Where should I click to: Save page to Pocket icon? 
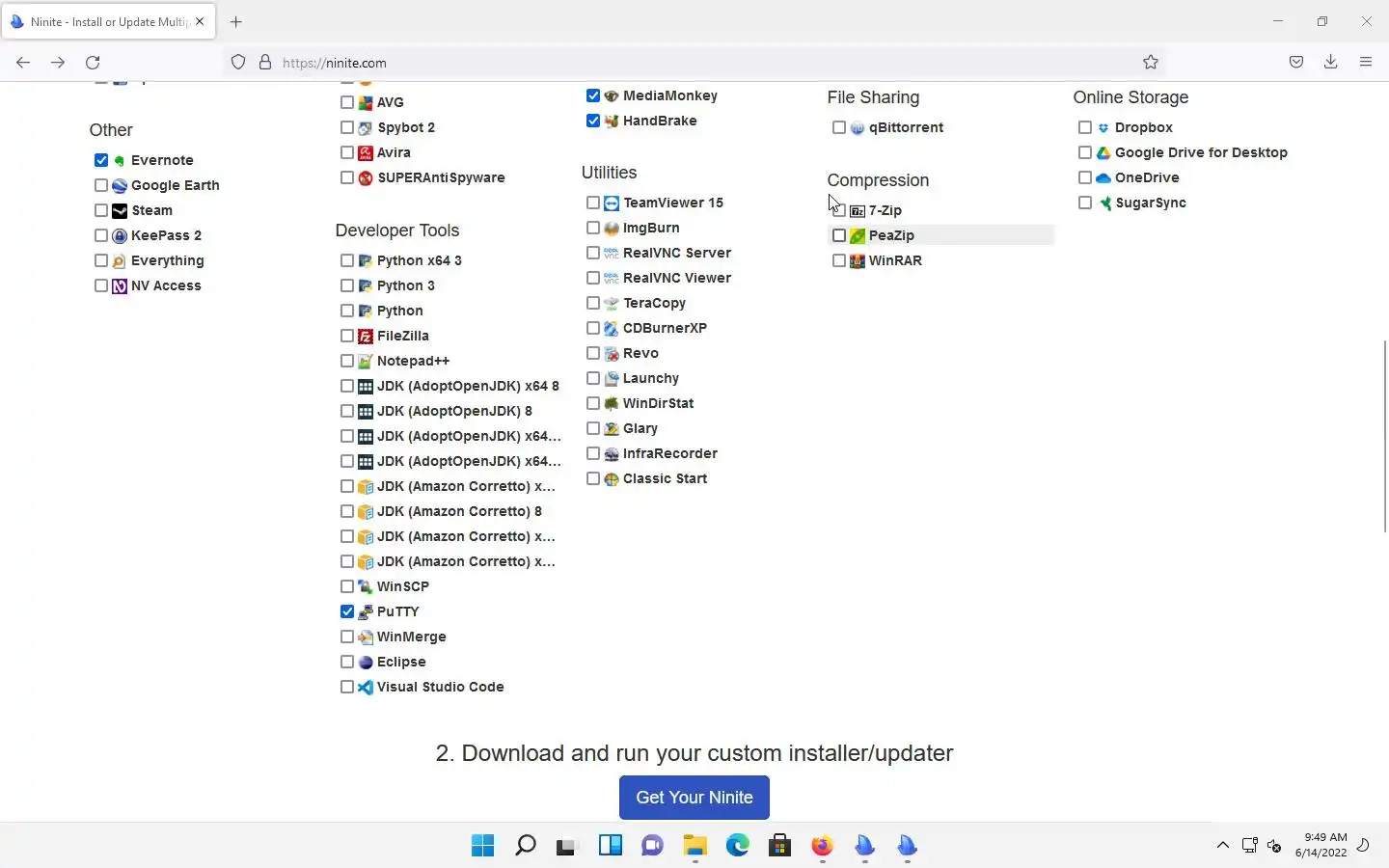1296,62
